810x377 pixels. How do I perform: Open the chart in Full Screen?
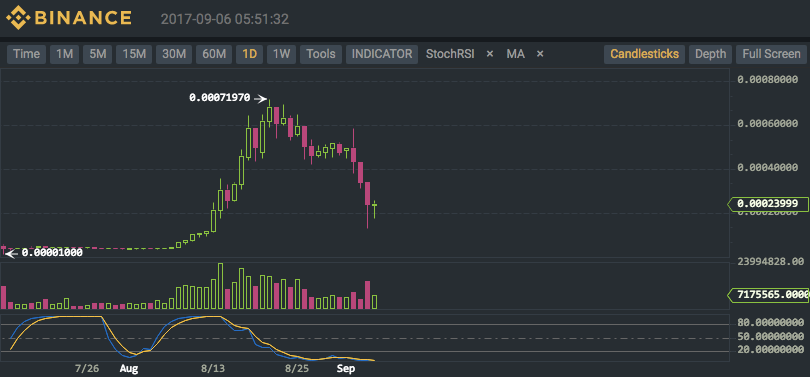771,54
